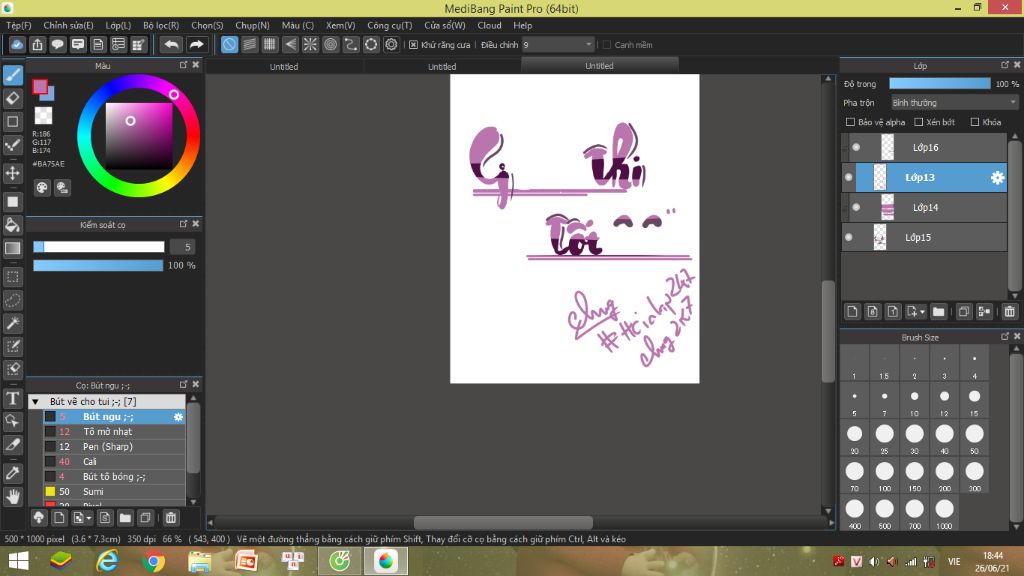
Task: Add a new layer in Lớp panel
Action: [852, 312]
